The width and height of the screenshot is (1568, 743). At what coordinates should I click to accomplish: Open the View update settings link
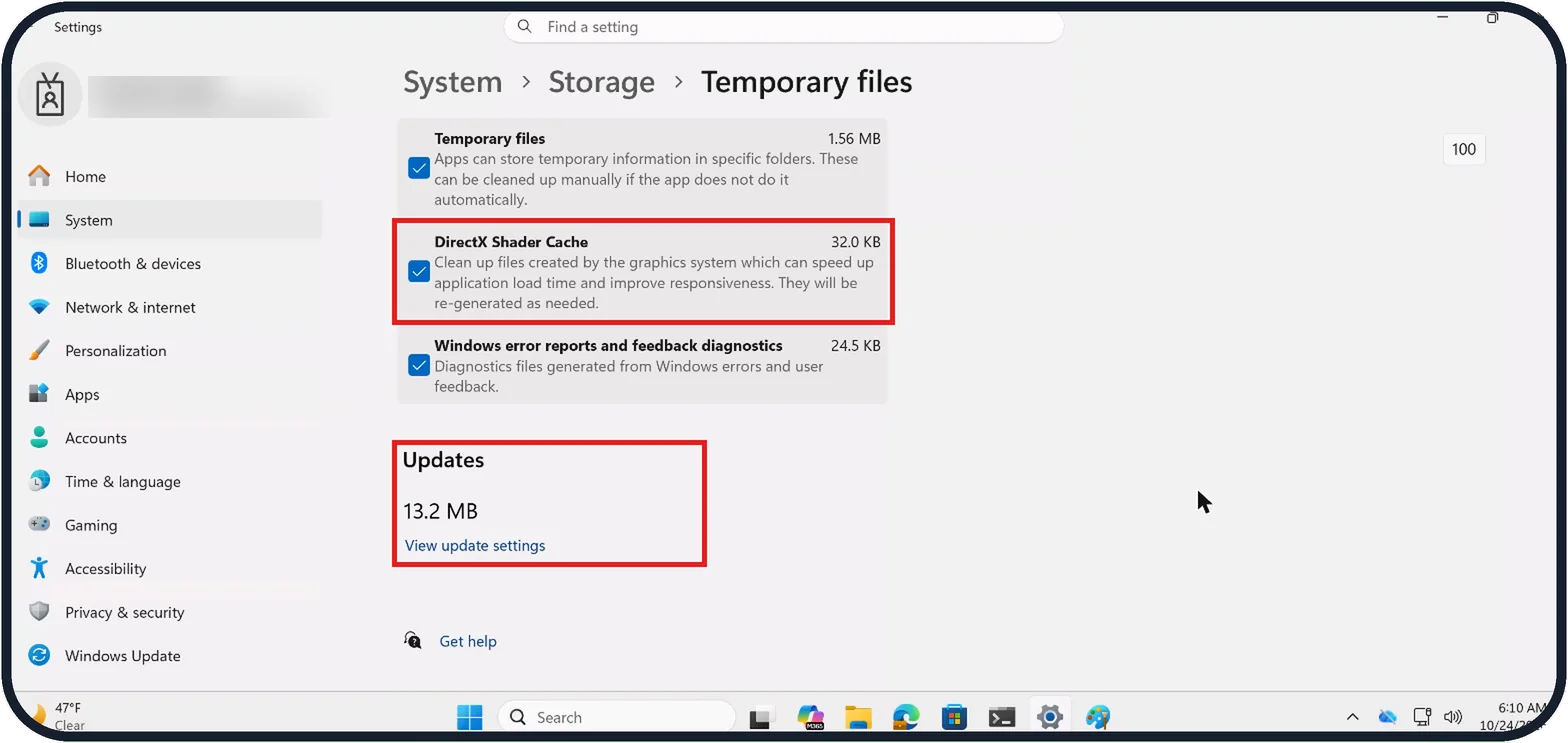(x=475, y=546)
